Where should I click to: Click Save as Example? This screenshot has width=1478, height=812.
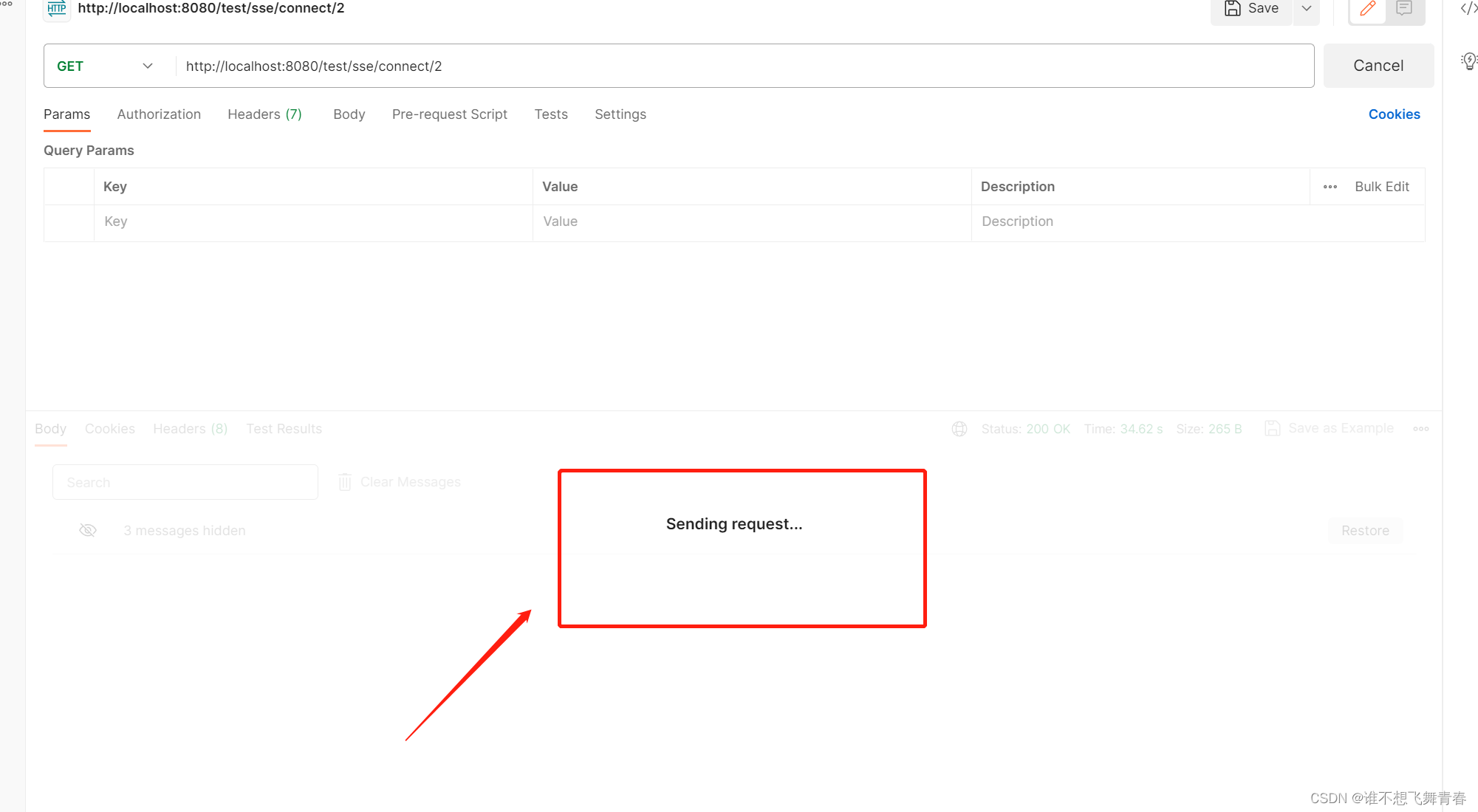click(1330, 428)
